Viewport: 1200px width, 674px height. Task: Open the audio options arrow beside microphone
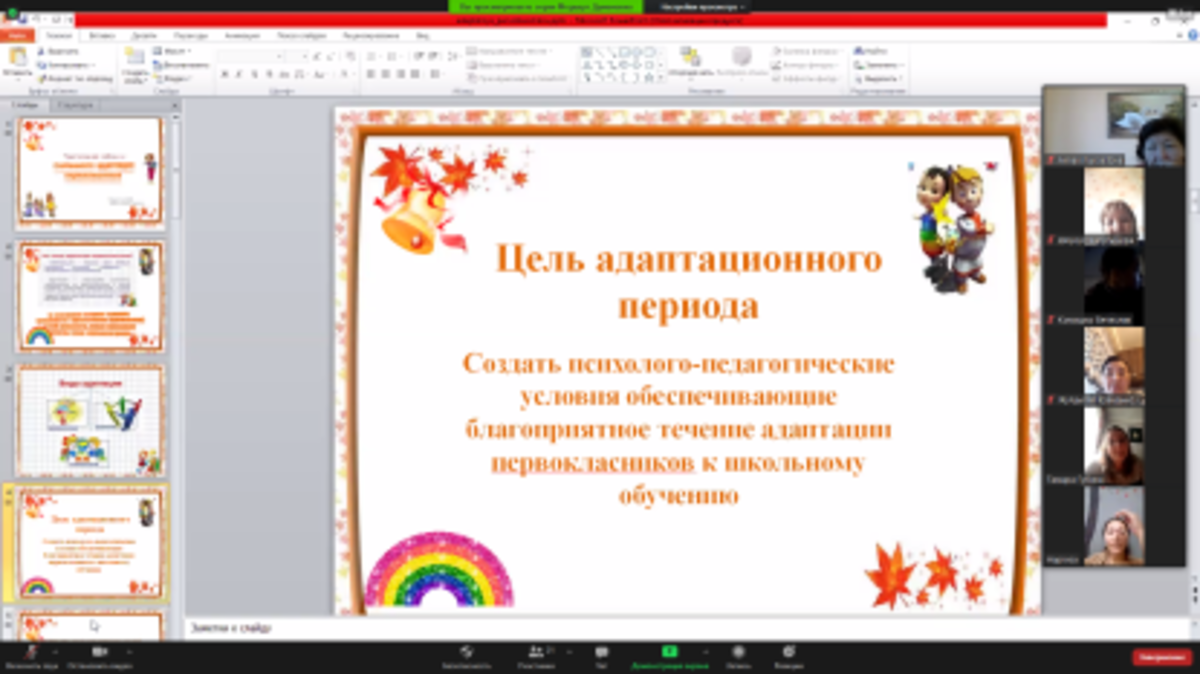[x=55, y=652]
